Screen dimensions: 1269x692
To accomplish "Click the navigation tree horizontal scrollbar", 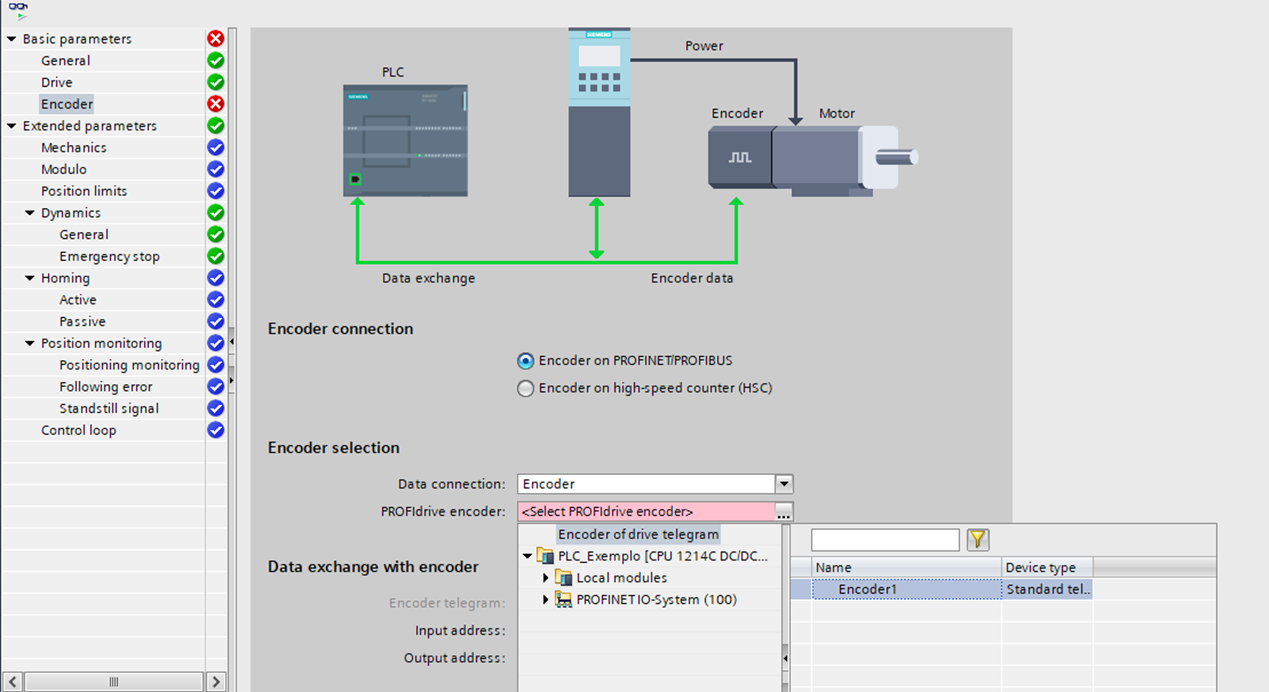I will click(x=113, y=682).
